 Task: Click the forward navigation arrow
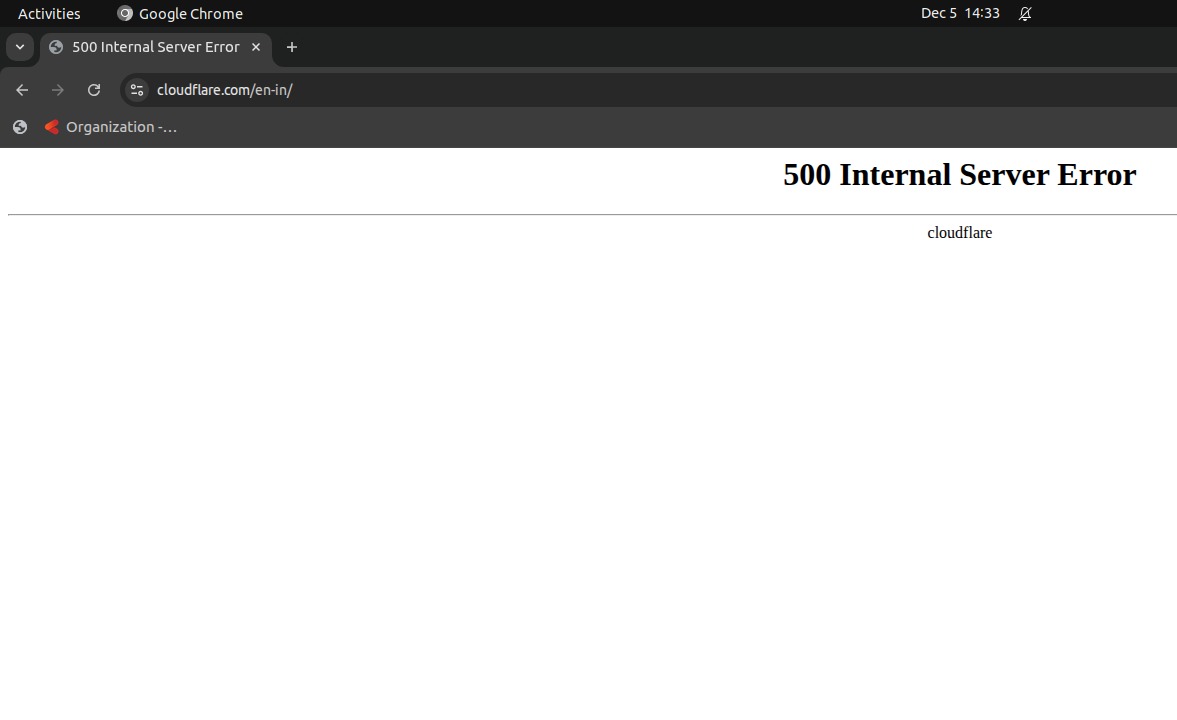pyautogui.click(x=57, y=90)
